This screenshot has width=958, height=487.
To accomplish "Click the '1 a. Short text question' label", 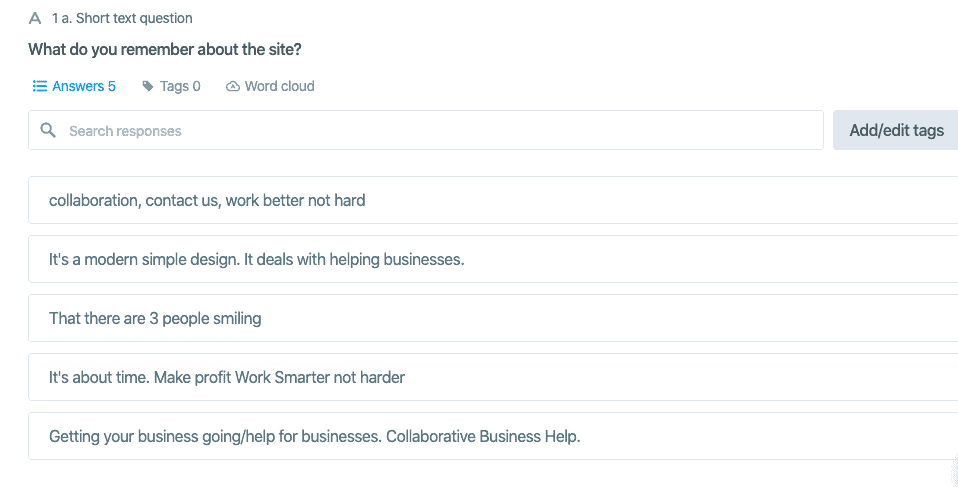I will point(122,18).
